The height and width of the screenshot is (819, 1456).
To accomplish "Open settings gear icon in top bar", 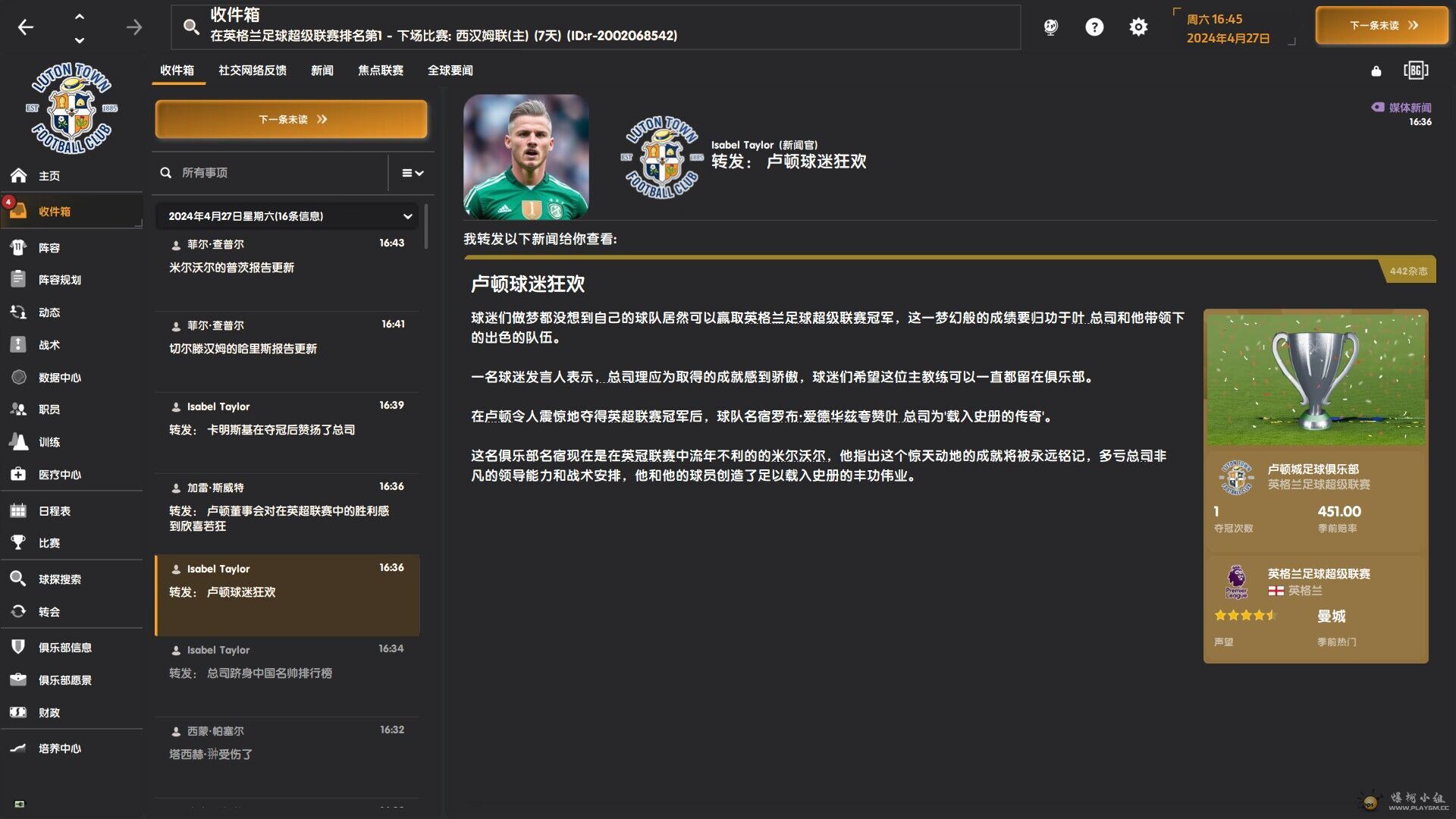I will coord(1138,27).
